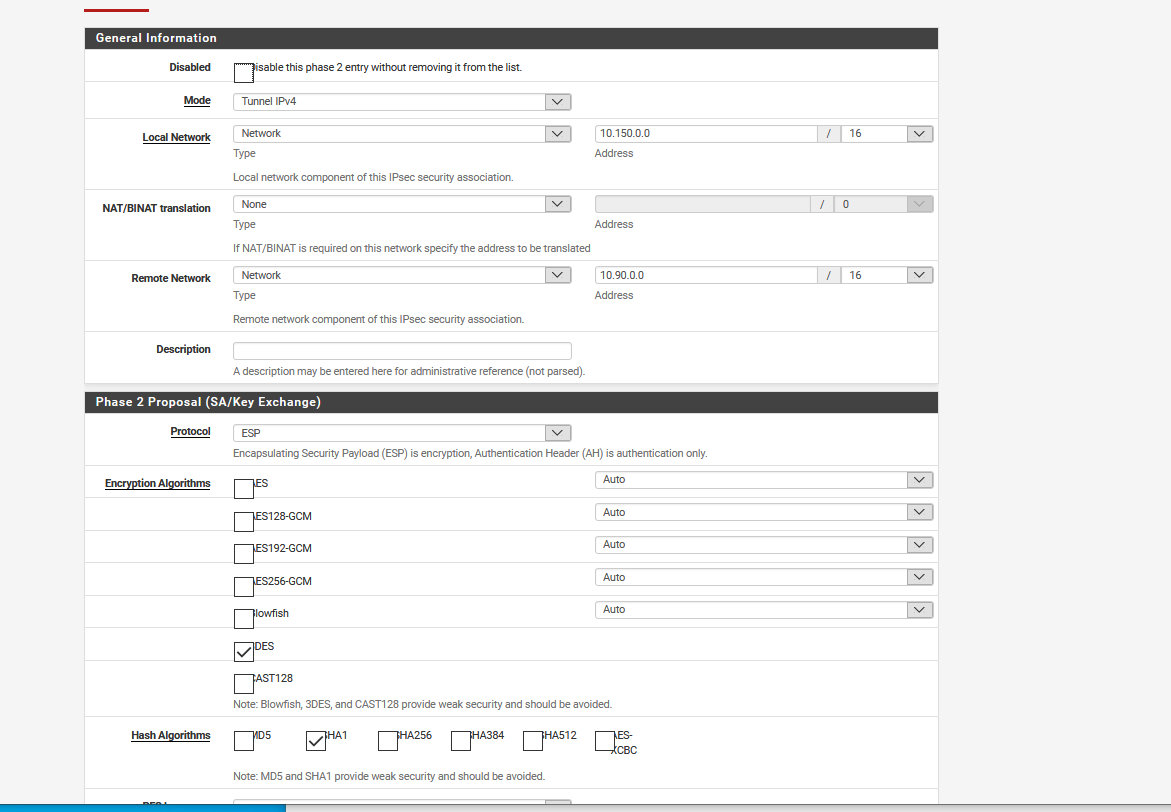Click the Protocol help label
The image size is (1171, 812).
pyautogui.click(x=190, y=431)
